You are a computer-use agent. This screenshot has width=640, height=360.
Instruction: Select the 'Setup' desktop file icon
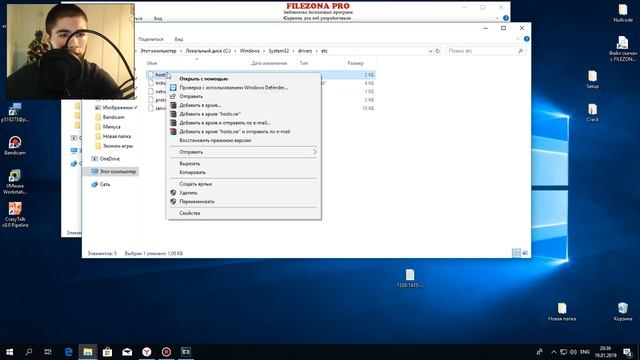593,79
